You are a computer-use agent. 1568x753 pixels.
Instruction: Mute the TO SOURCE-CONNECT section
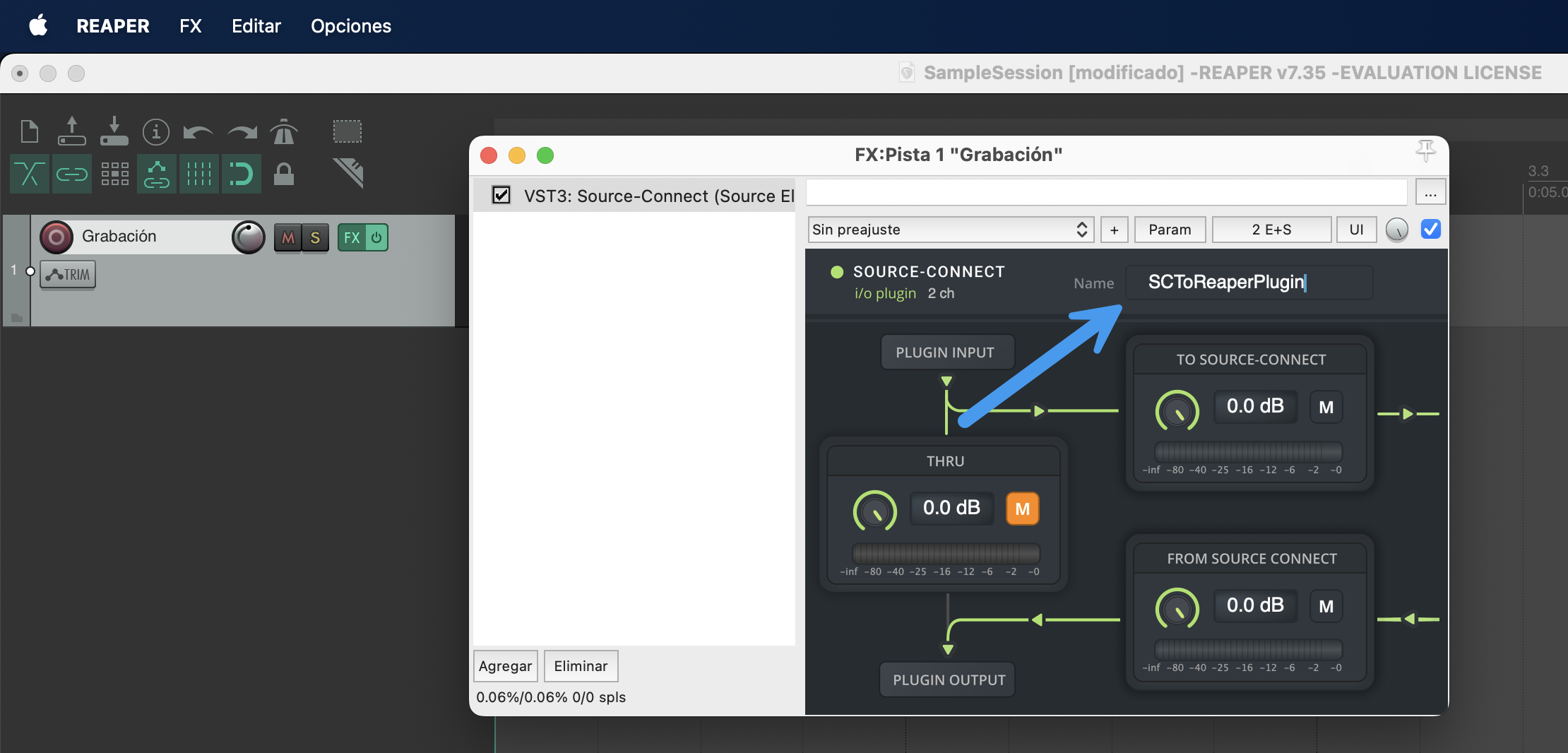[x=1326, y=407]
